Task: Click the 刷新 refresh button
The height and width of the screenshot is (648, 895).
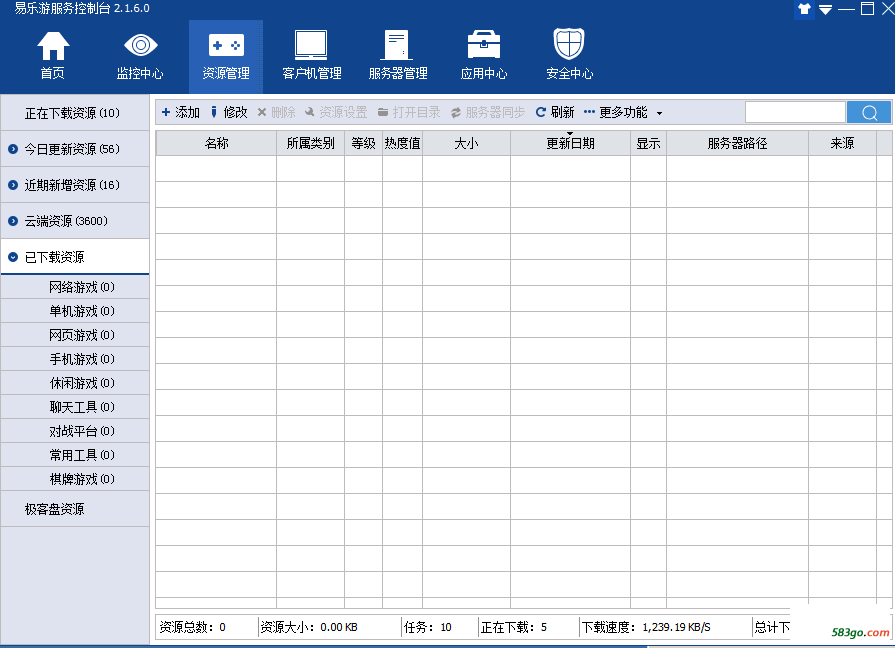Action: [x=555, y=112]
